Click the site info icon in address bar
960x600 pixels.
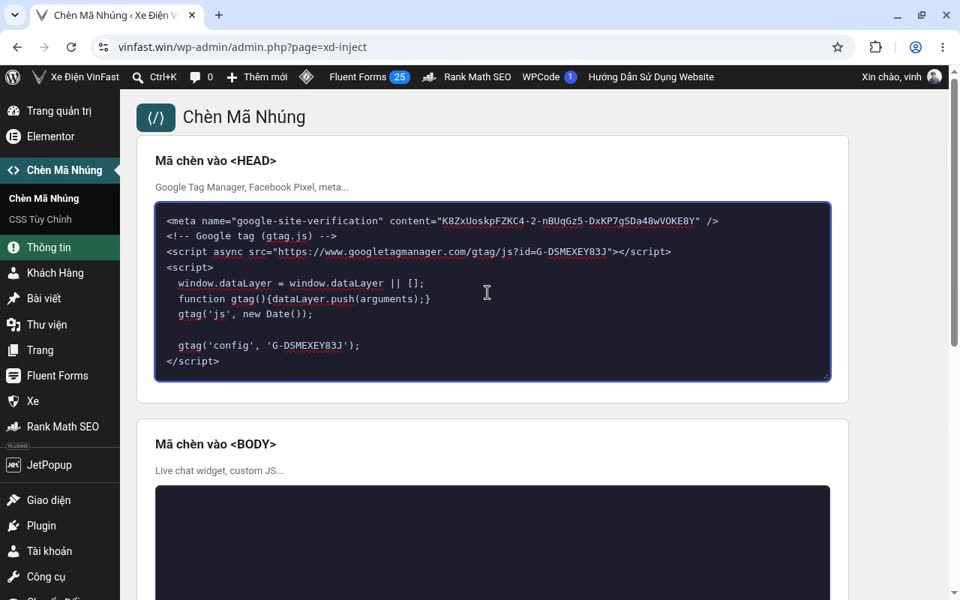[x=103, y=47]
